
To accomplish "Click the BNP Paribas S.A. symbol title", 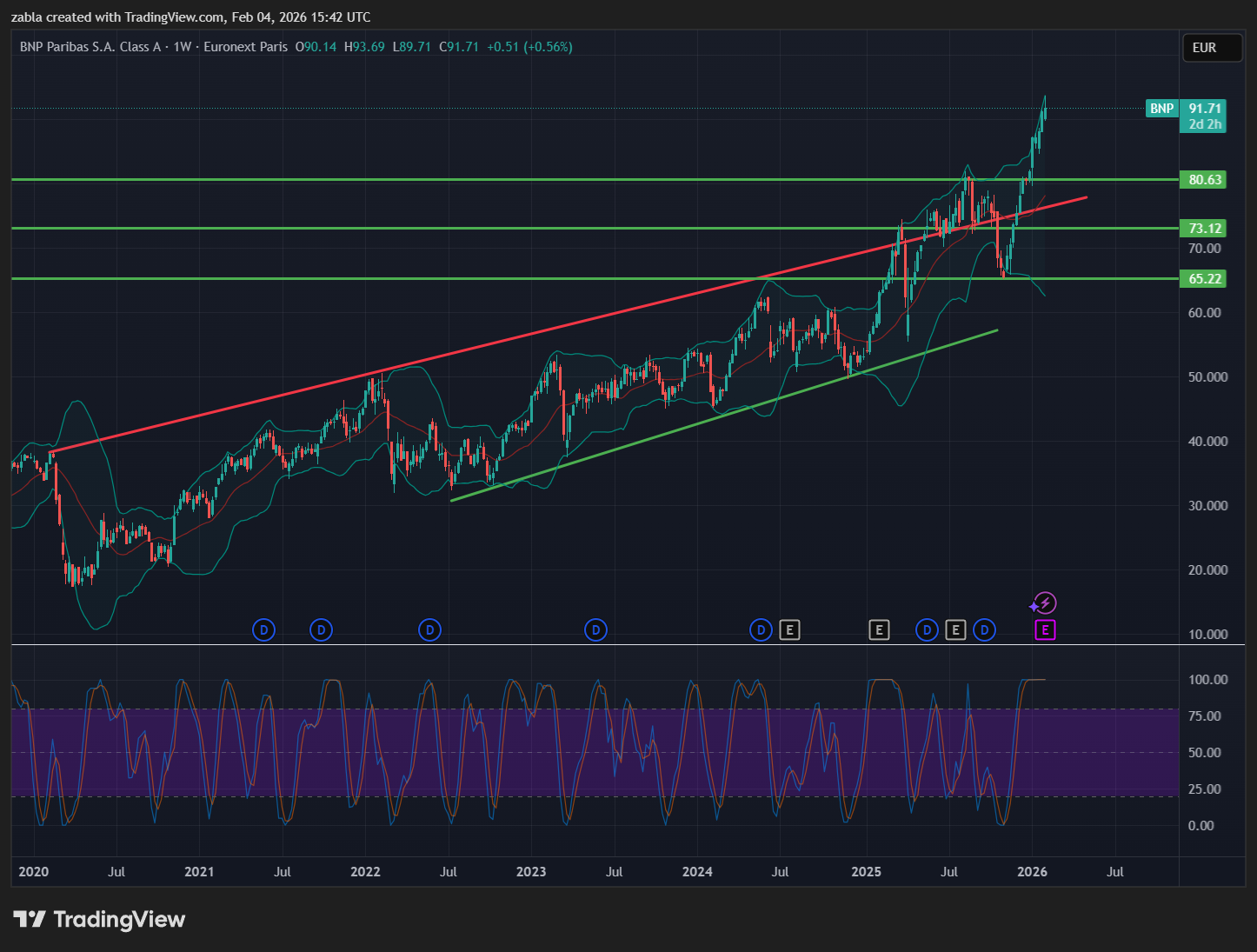I will click(90, 47).
